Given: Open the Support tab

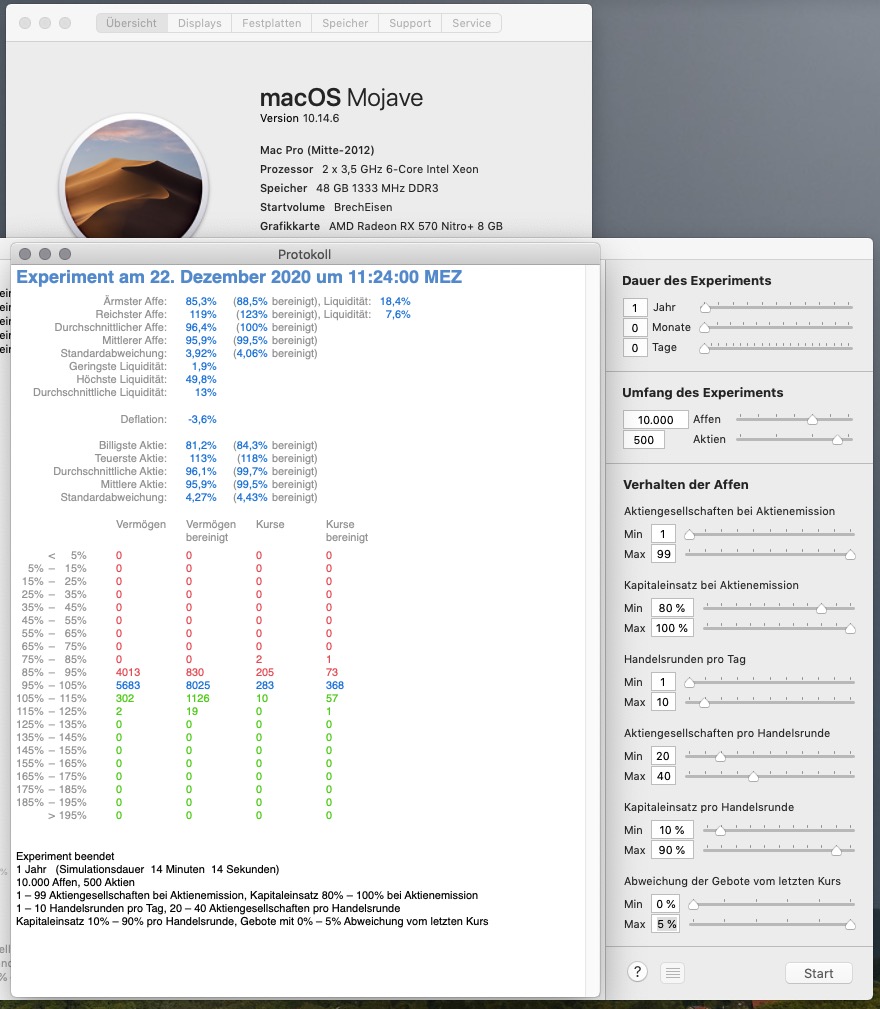Looking at the screenshot, I should click(410, 23).
